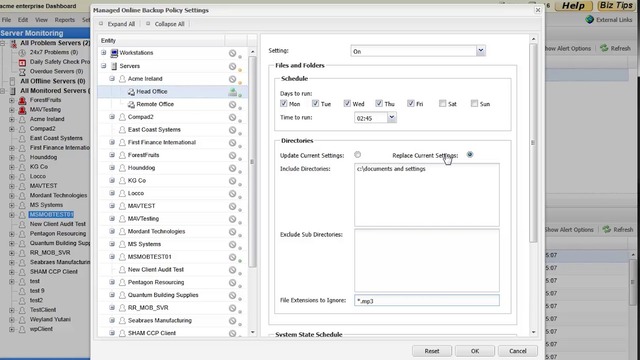Click the Workstations computer icon
Image resolution: width=640 pixels, height=360 pixels.
114,53
